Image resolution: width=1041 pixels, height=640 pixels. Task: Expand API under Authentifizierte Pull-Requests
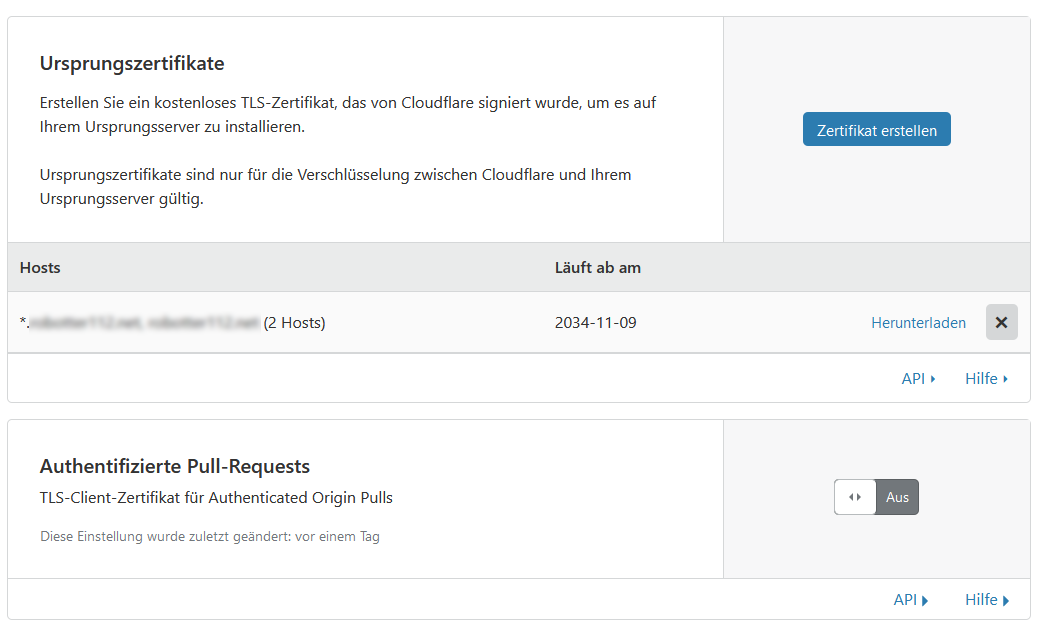click(x=910, y=600)
